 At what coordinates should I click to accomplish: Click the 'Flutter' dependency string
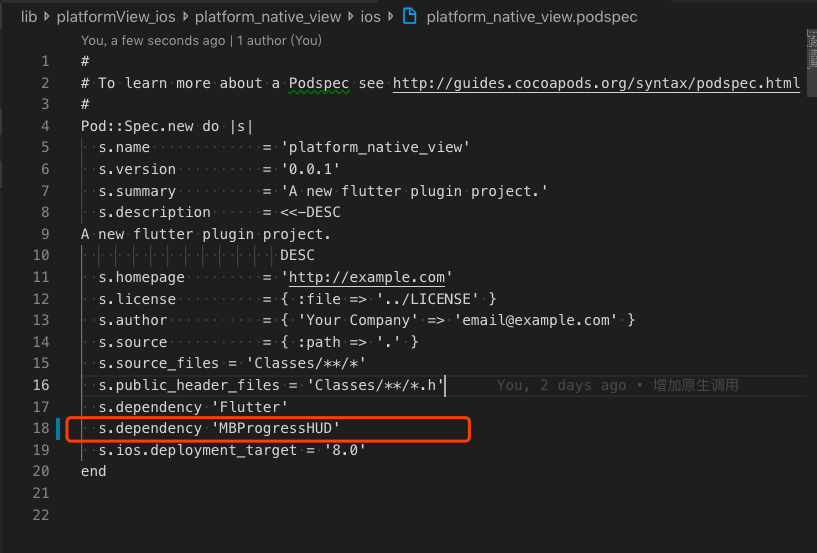tap(250, 407)
